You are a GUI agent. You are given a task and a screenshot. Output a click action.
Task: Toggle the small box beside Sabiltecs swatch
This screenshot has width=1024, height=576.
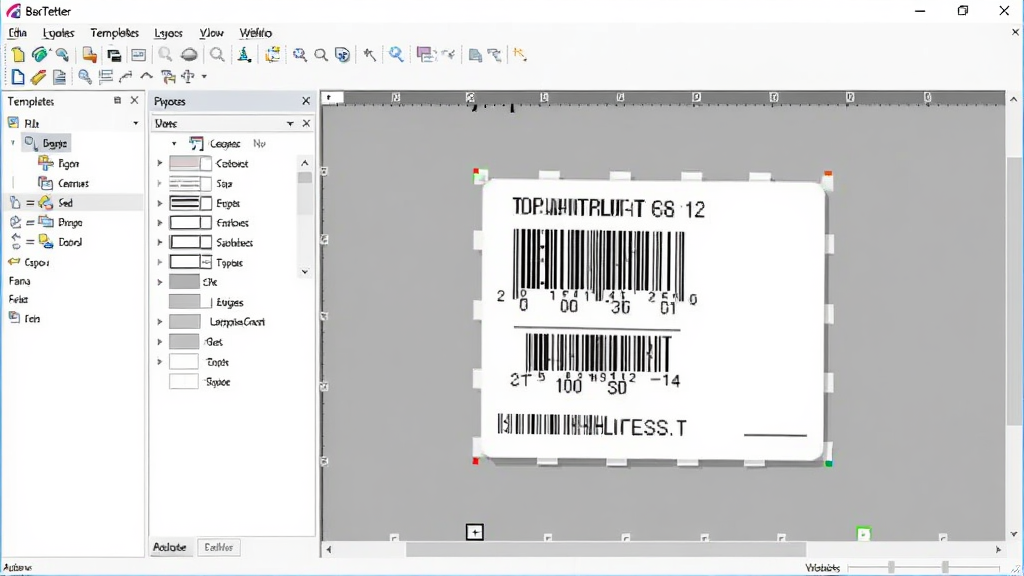[x=206, y=242]
